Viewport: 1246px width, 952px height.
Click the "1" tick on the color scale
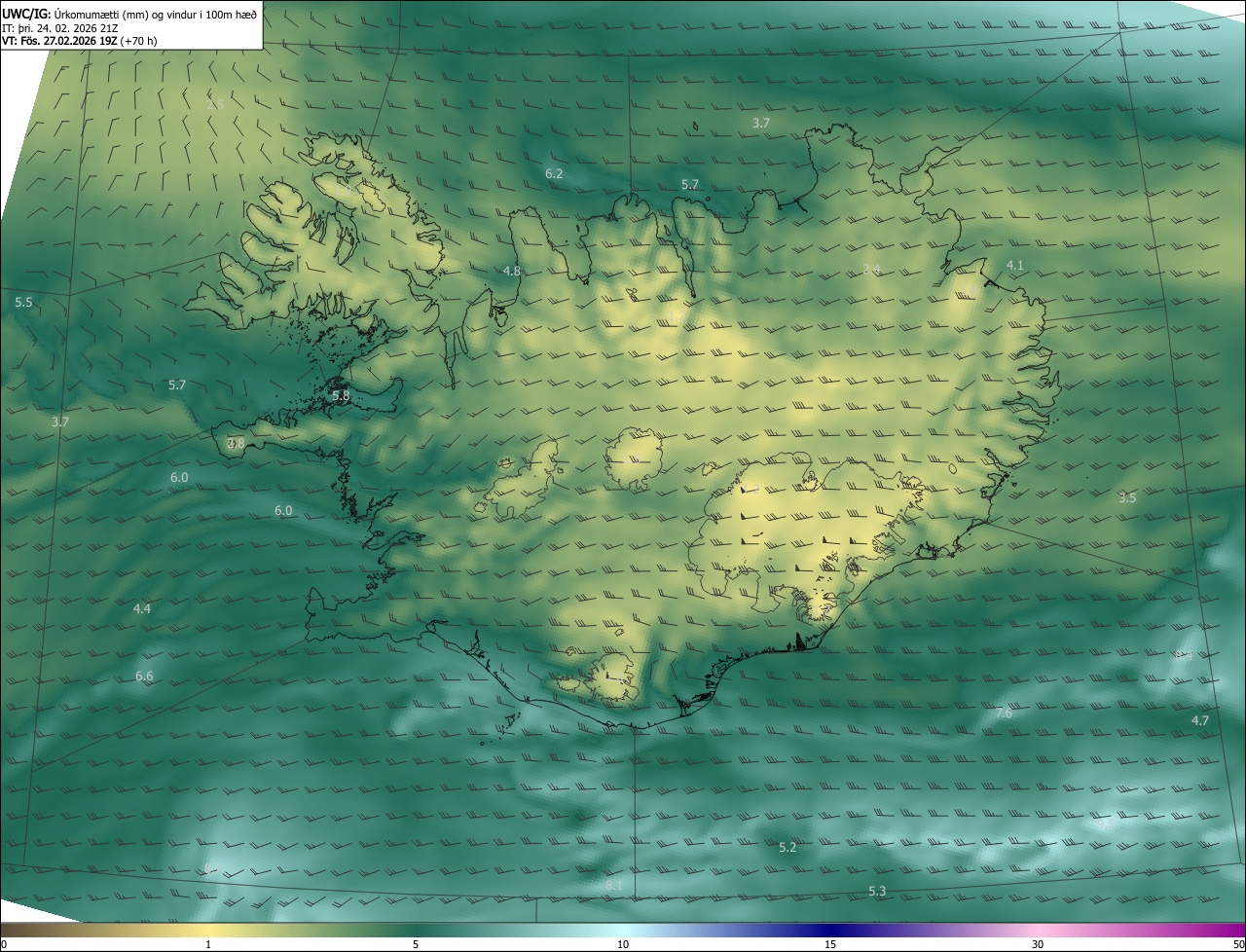pos(208,944)
